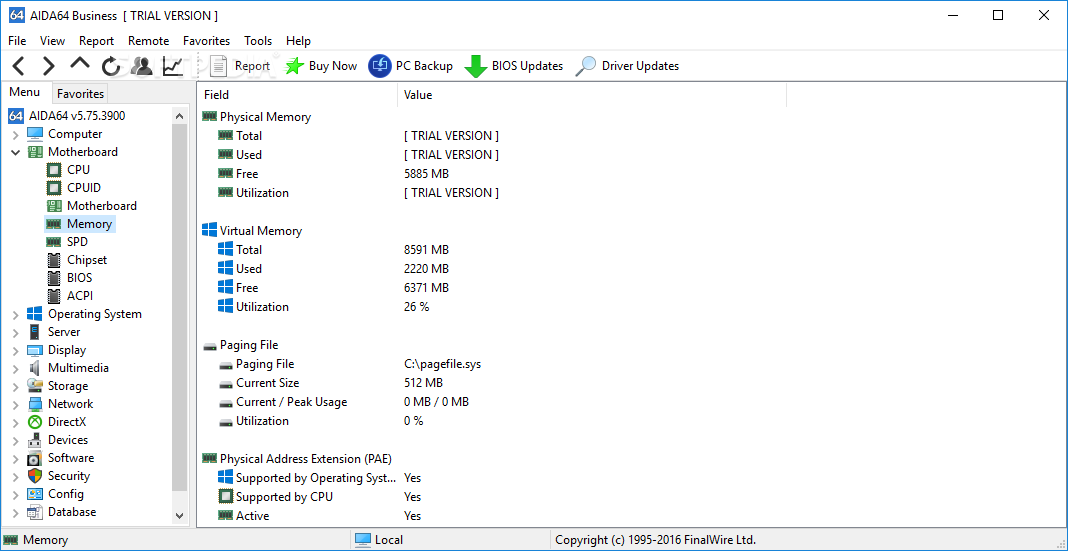Click the Database icon
The width and height of the screenshot is (1068, 551).
click(x=35, y=512)
